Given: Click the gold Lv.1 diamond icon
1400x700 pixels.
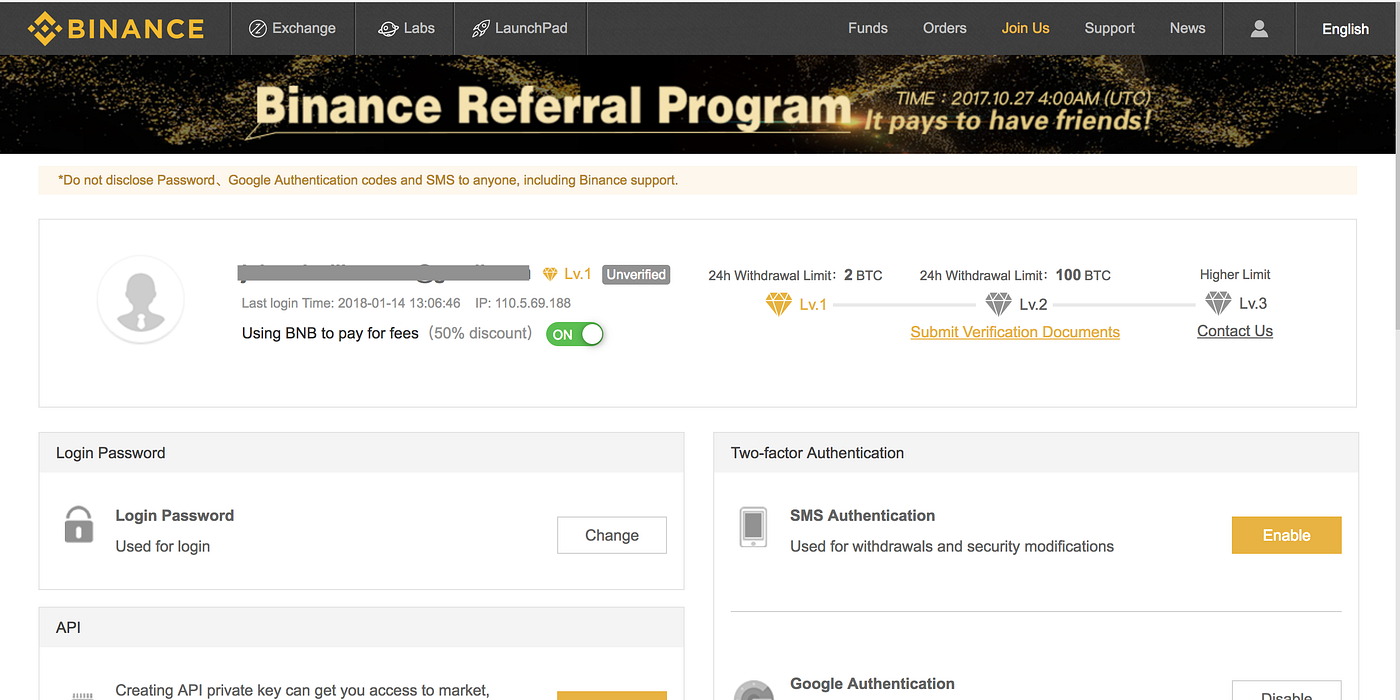Looking at the screenshot, I should click(778, 304).
